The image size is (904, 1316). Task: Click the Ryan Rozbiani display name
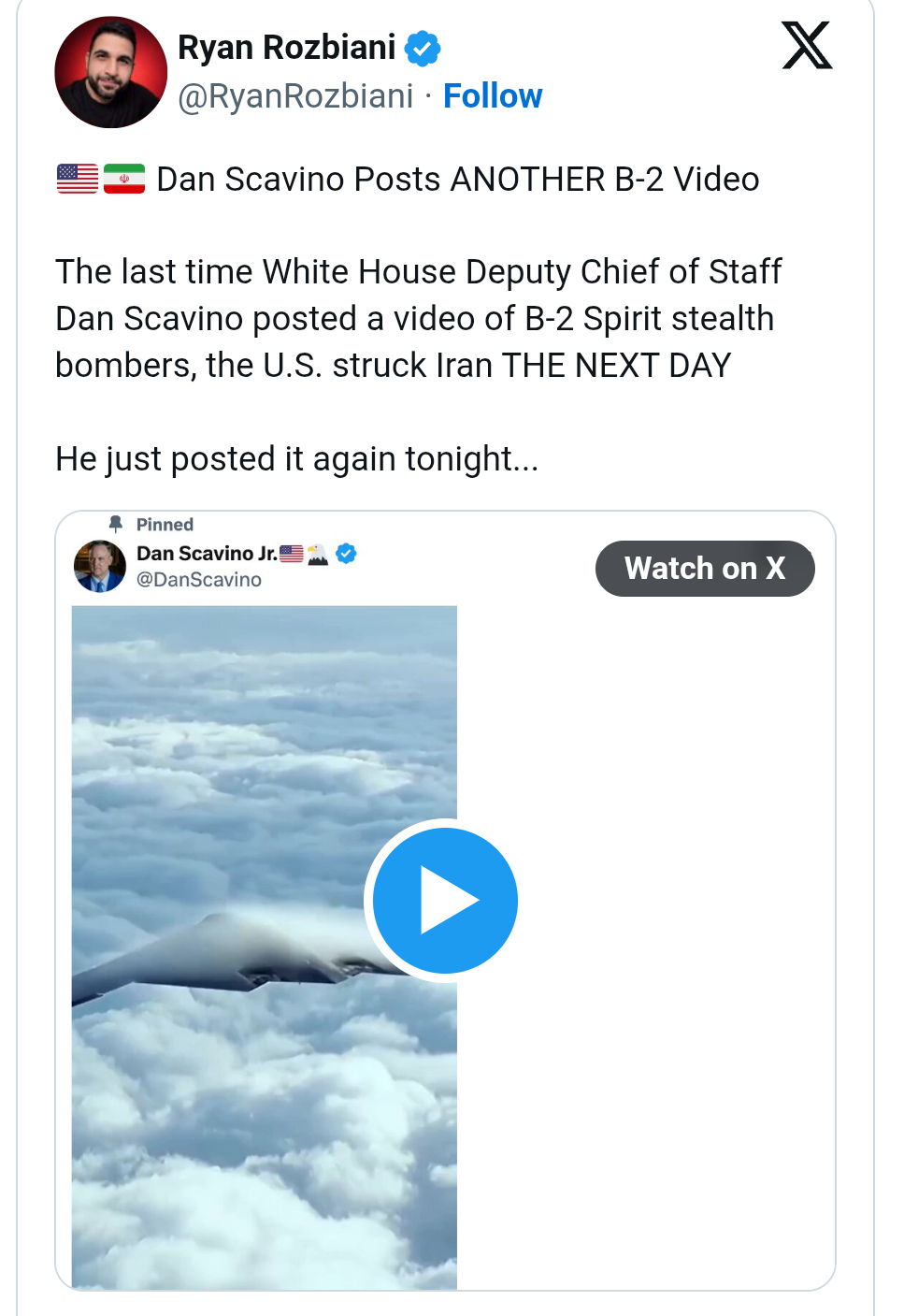(287, 48)
